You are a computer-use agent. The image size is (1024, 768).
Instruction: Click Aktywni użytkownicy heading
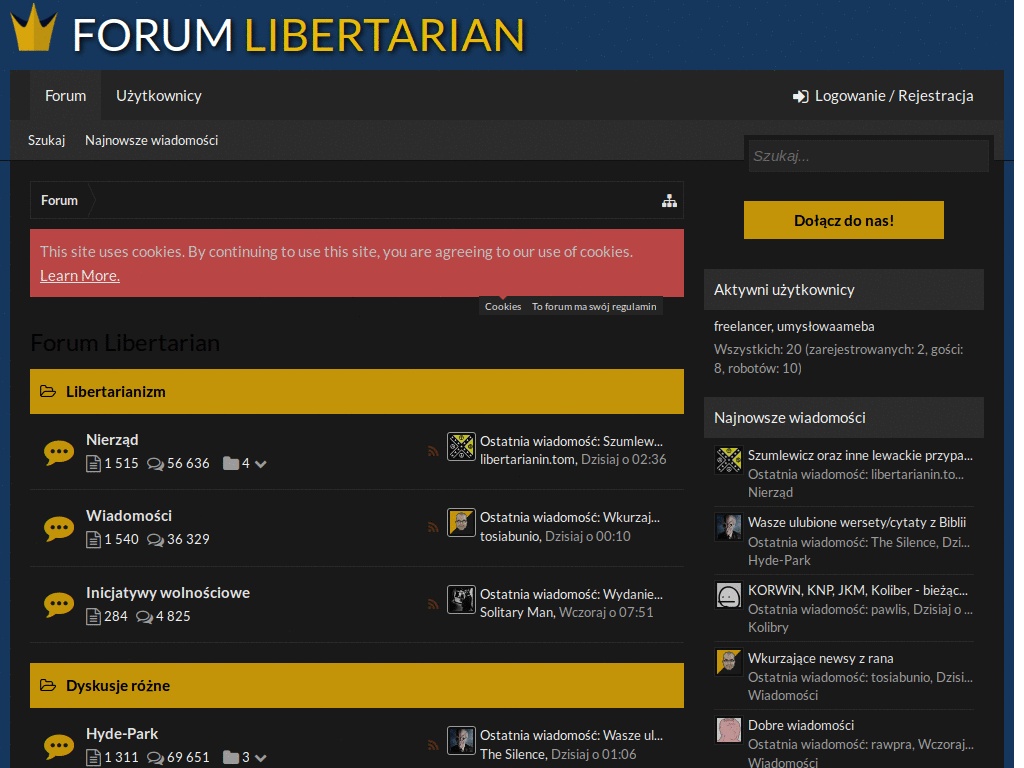pyautogui.click(x=784, y=290)
